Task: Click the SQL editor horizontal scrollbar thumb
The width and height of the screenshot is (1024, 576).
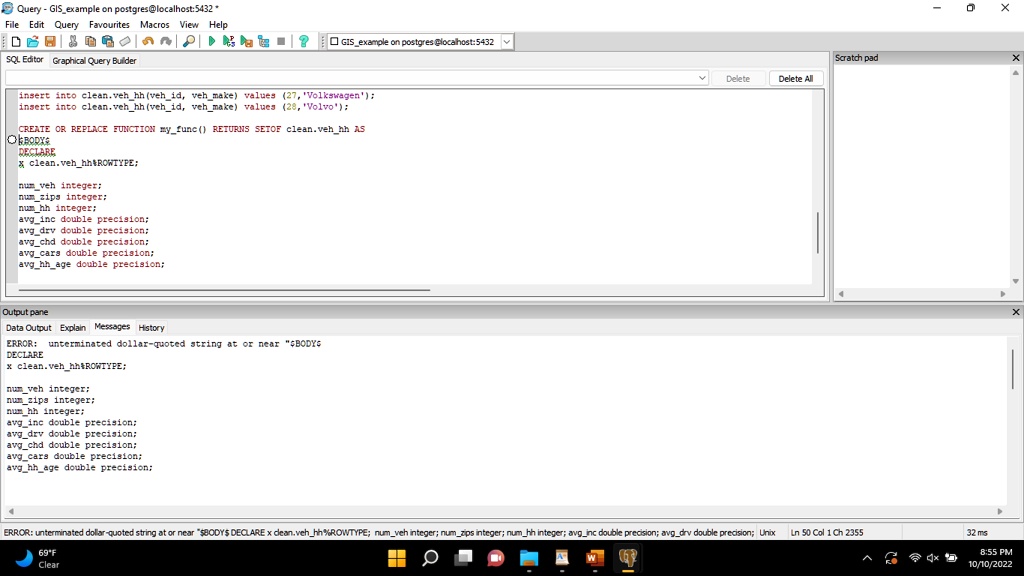Action: tap(224, 289)
